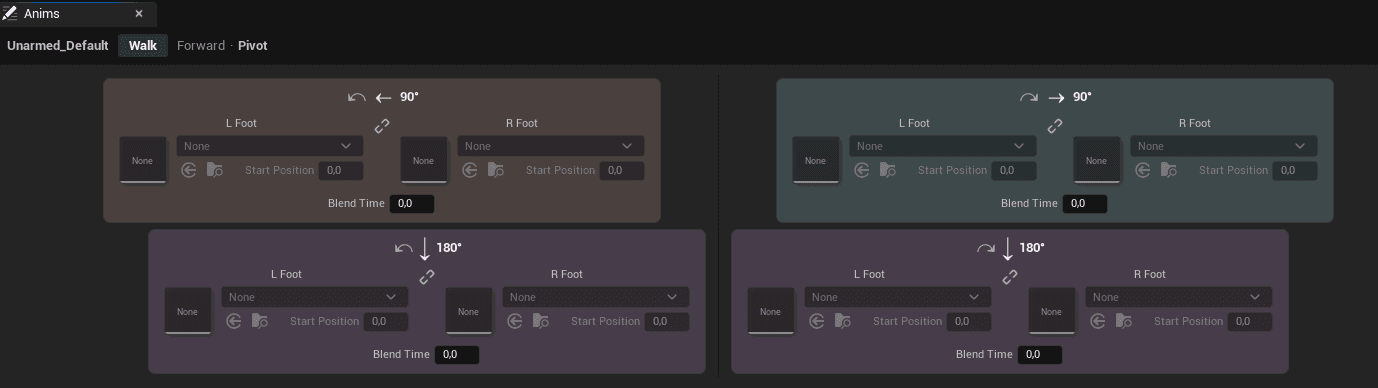
Task: Click Unarmed_Default breadcrumb
Action: click(x=58, y=45)
